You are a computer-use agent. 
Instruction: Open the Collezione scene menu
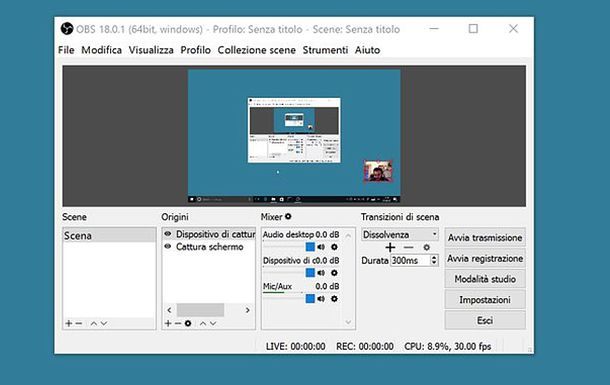pos(256,50)
